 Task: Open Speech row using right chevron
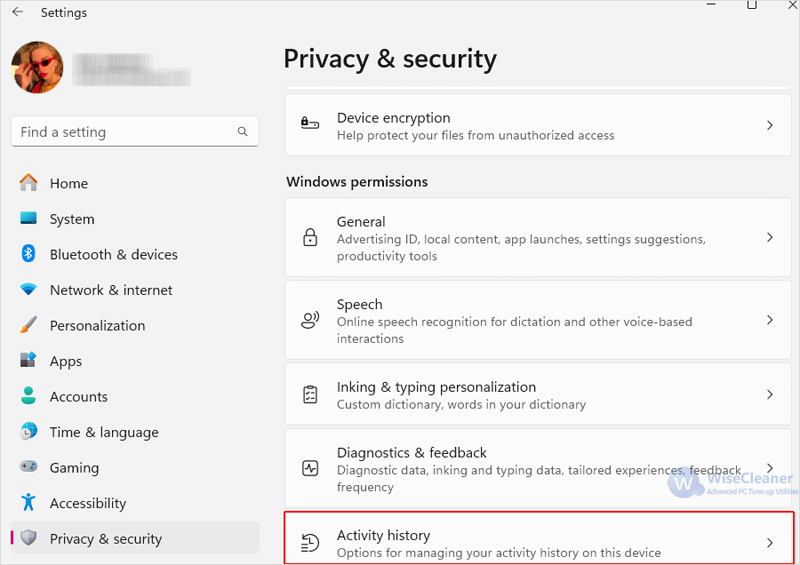click(770, 320)
